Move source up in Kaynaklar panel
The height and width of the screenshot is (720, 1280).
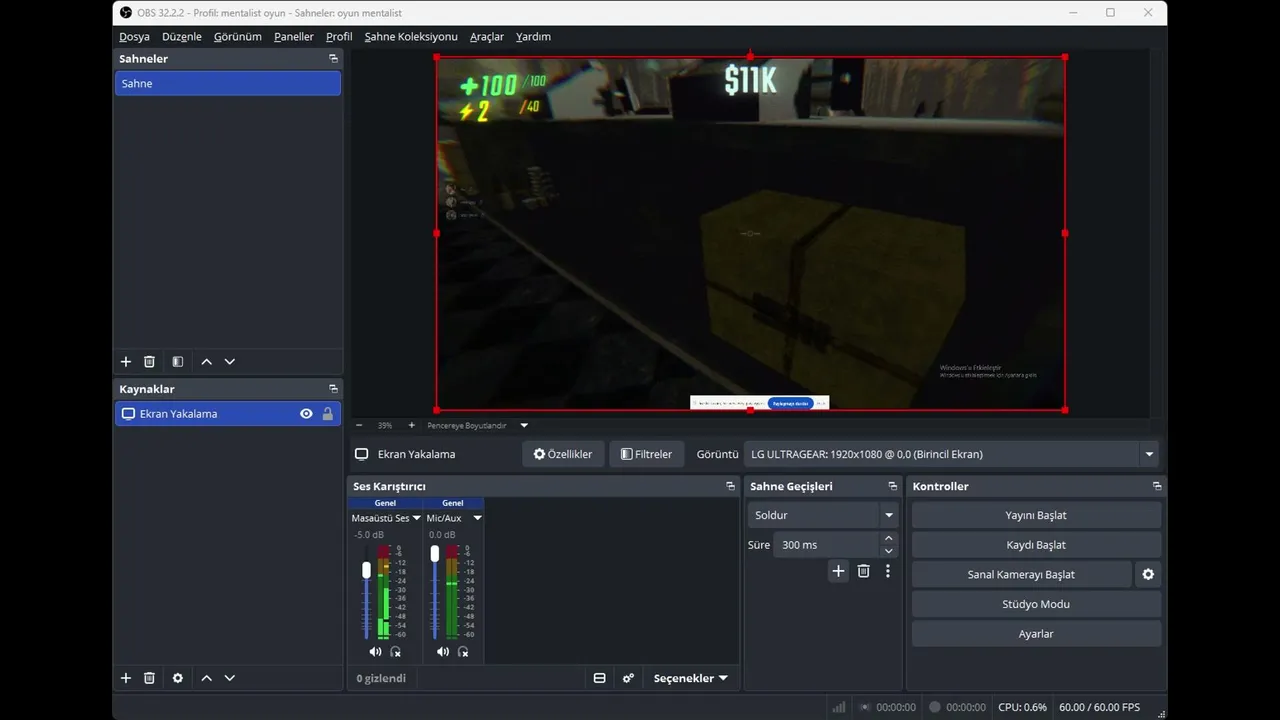pos(206,678)
